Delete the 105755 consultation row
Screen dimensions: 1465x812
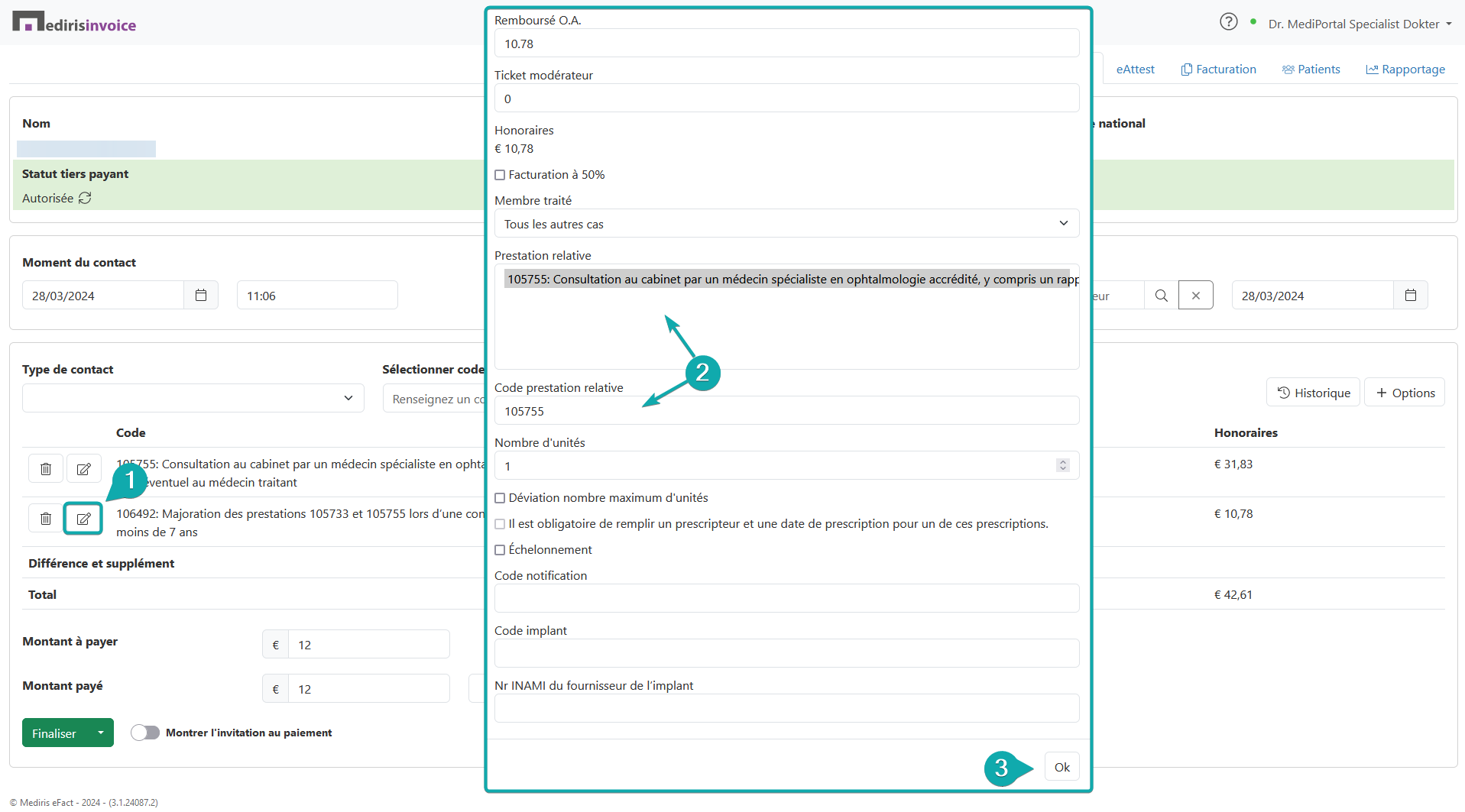point(46,468)
